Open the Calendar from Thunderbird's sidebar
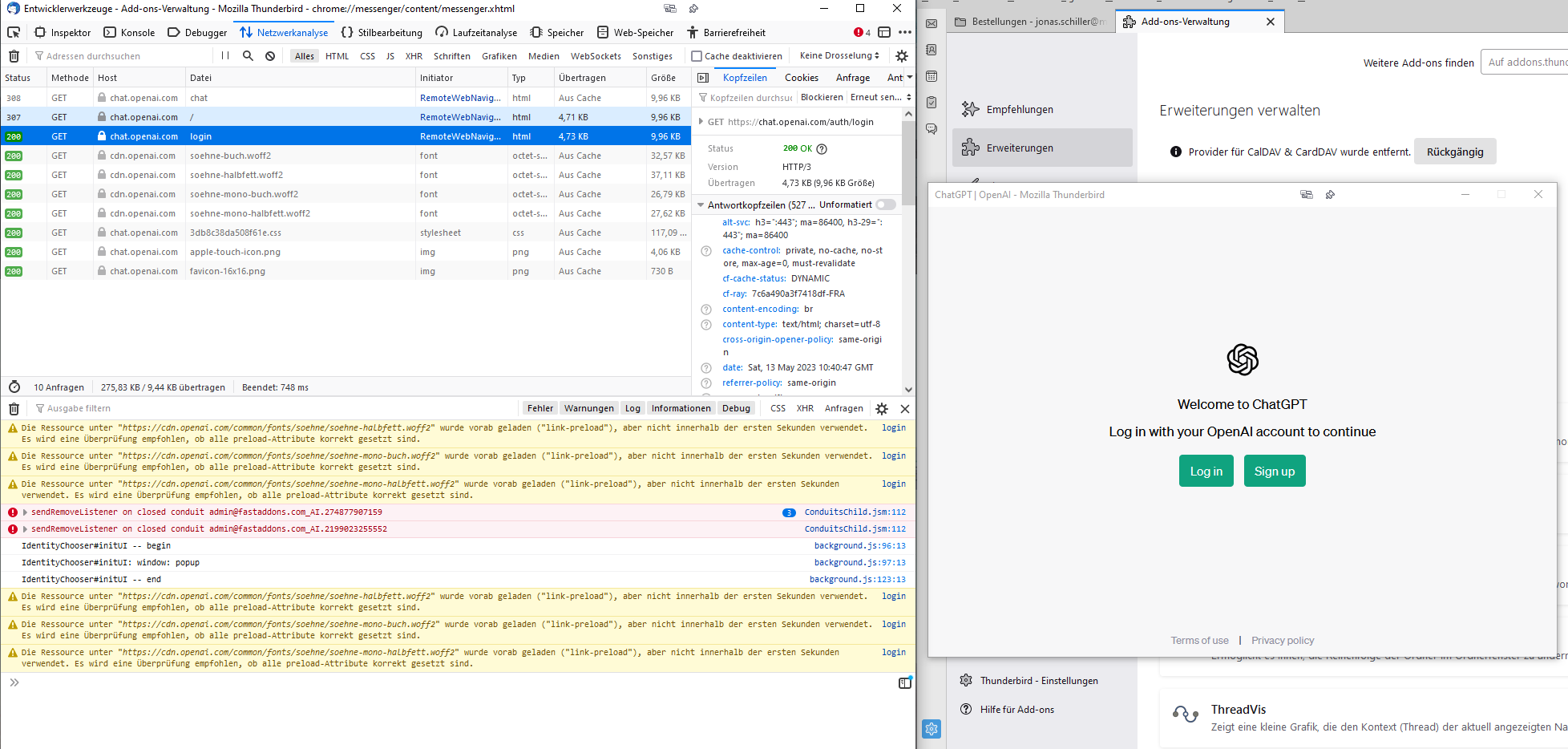Viewport: 1568px width, 749px height. pyautogui.click(x=931, y=76)
